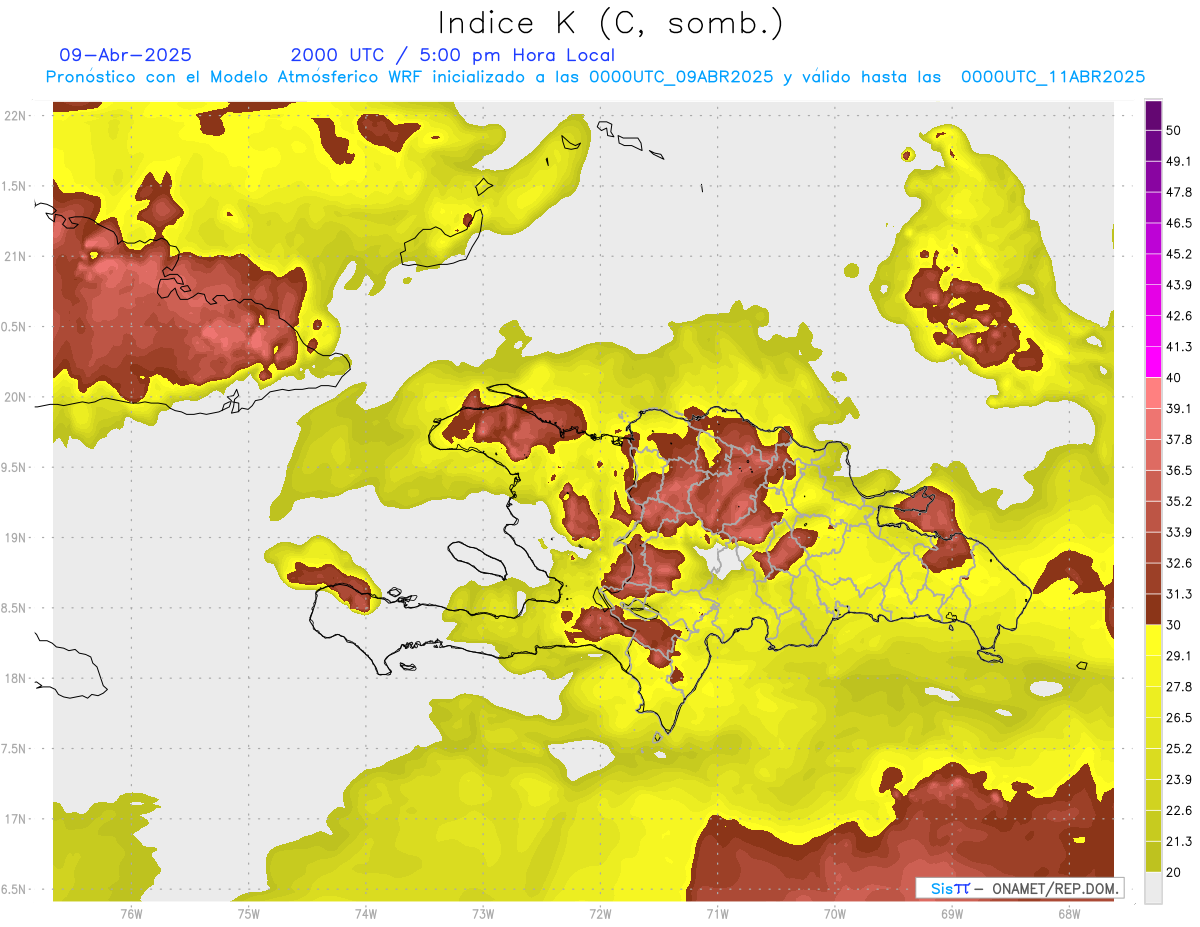This screenshot has width=1200, height=927.
Task: Click the "23.9" colorbar value
Action: point(1179,780)
